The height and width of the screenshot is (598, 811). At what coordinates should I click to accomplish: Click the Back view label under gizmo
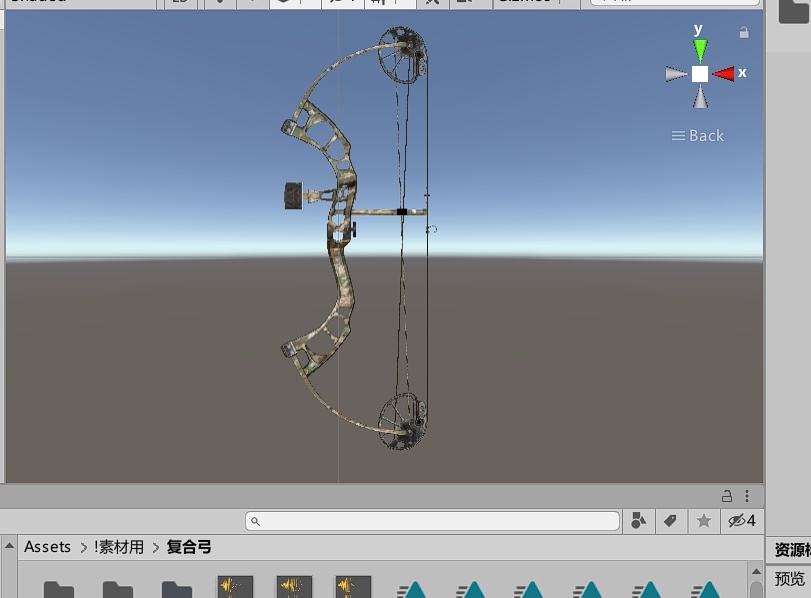click(x=706, y=136)
